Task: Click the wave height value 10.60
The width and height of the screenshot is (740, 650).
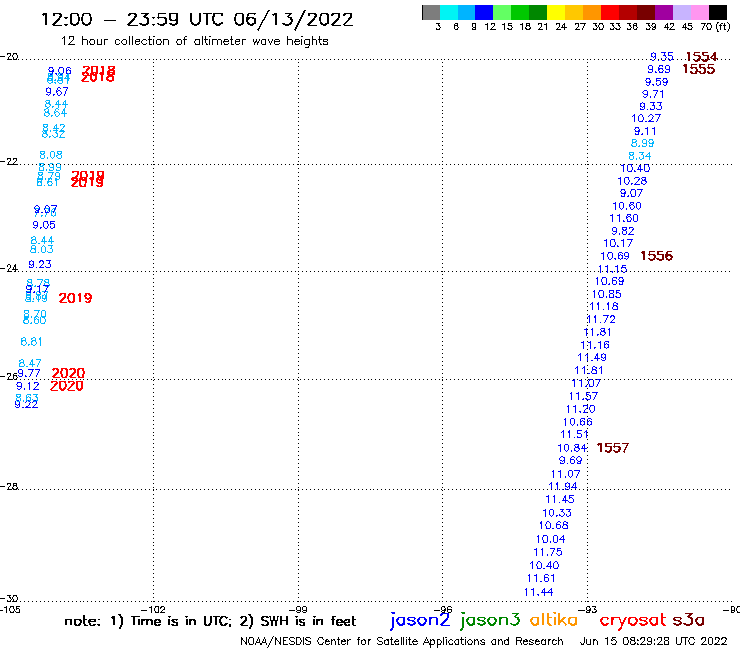Action: point(627,206)
